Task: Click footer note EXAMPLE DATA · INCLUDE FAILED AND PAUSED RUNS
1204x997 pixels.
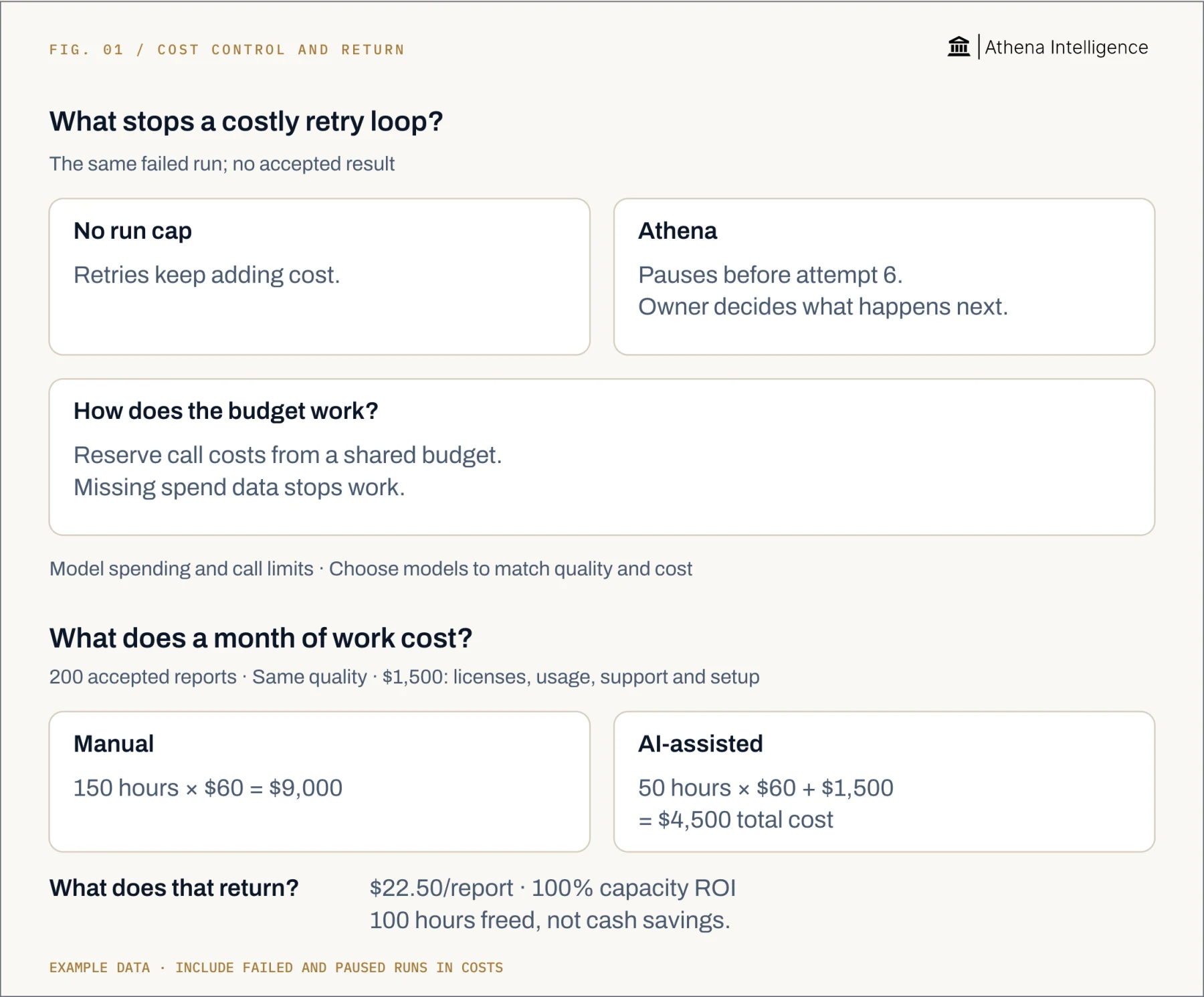Action: (238, 968)
